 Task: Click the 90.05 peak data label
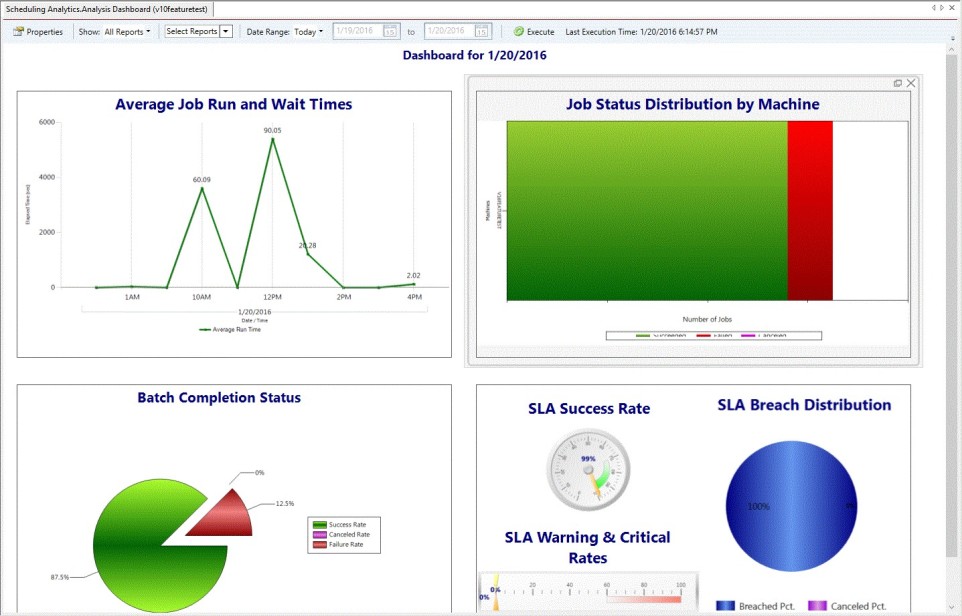pos(272,130)
